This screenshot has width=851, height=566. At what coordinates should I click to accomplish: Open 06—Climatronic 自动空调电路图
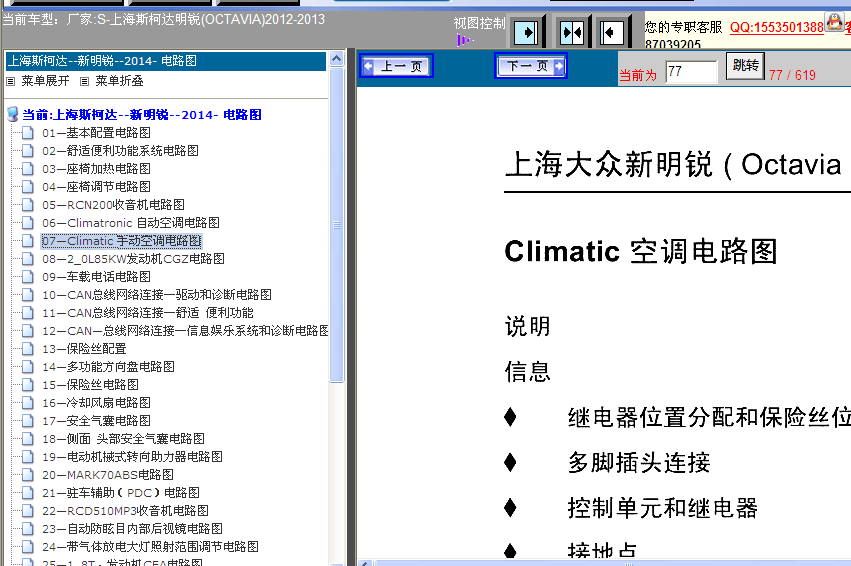pos(131,222)
